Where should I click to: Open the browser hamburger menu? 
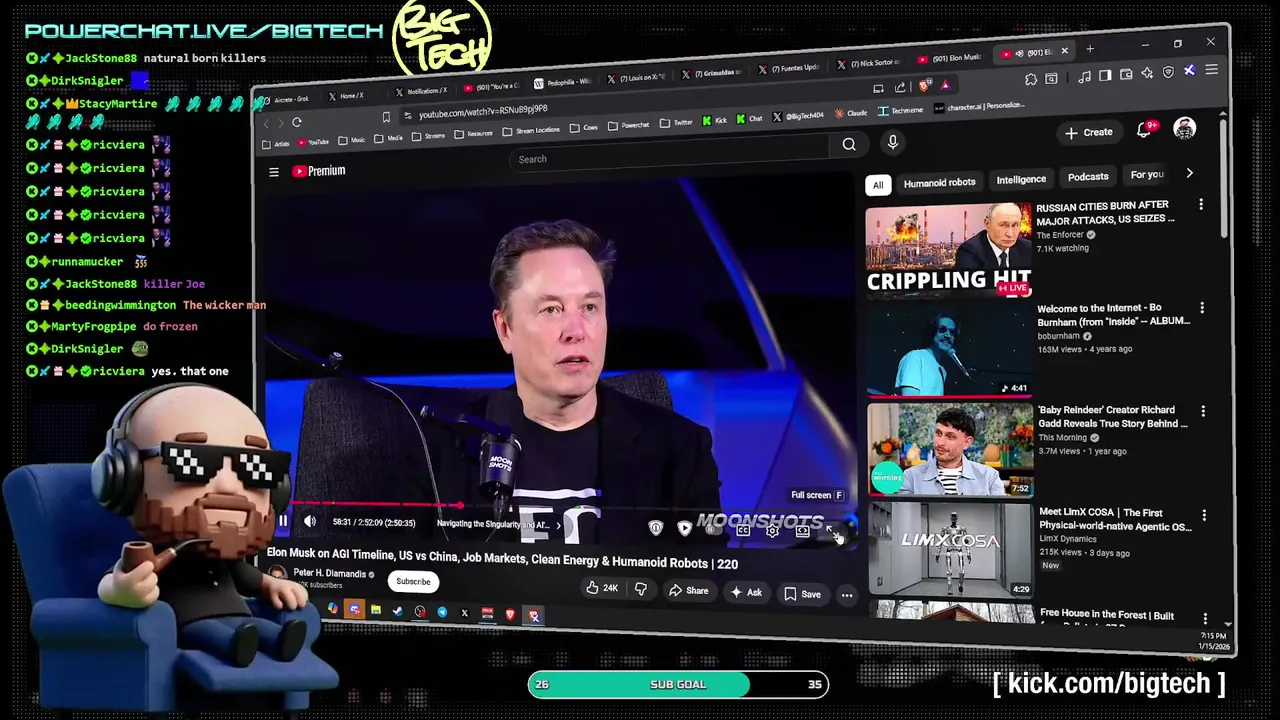click(1212, 69)
